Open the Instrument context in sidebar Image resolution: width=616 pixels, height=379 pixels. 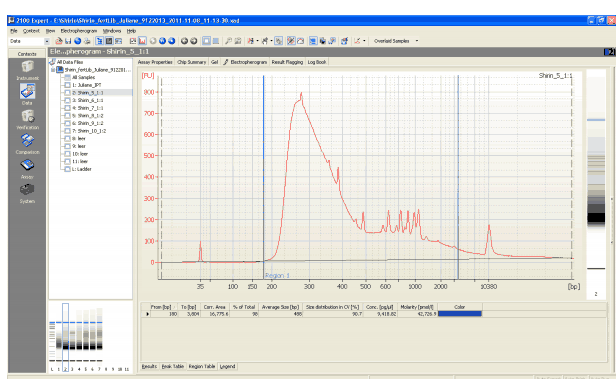point(27,68)
